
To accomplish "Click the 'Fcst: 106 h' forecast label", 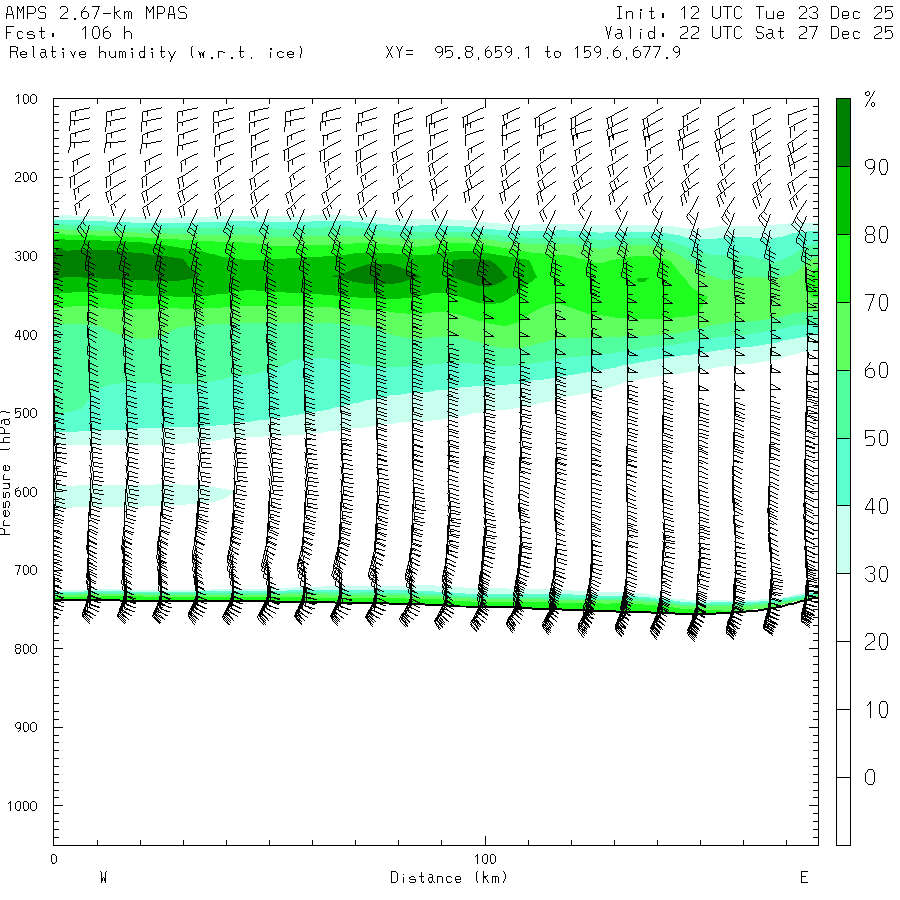I will [x=69, y=33].
